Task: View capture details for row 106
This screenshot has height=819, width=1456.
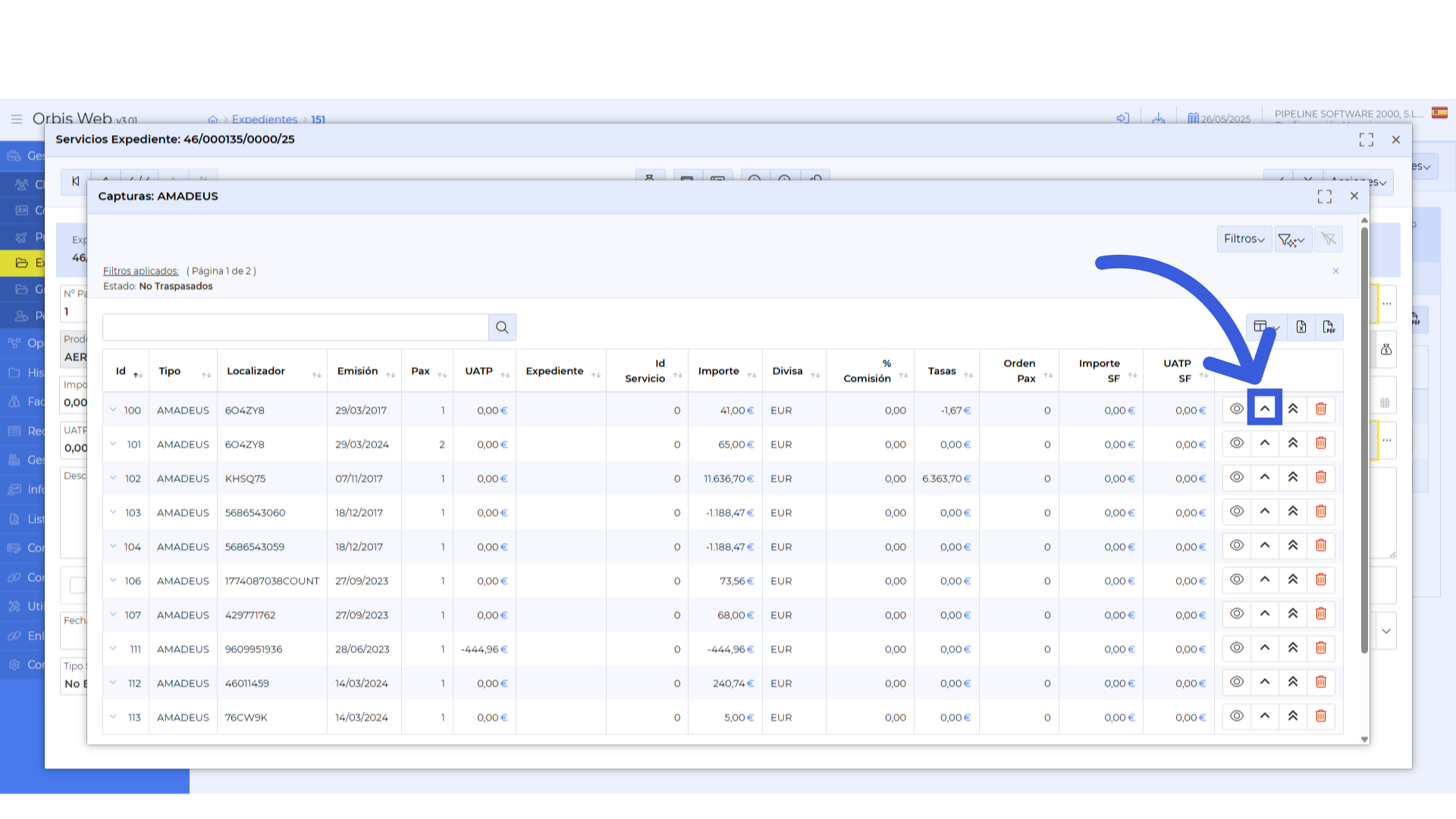Action: [x=1236, y=579]
